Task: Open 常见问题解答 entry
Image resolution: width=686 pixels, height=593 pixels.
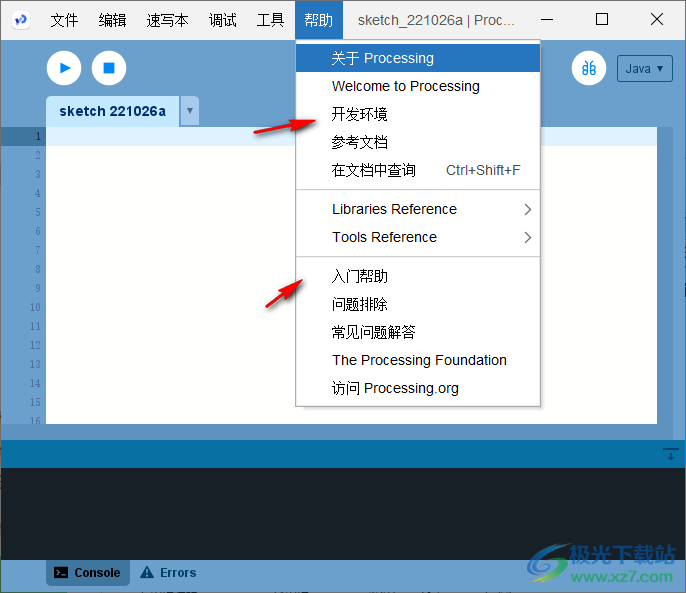Action: pos(418,332)
